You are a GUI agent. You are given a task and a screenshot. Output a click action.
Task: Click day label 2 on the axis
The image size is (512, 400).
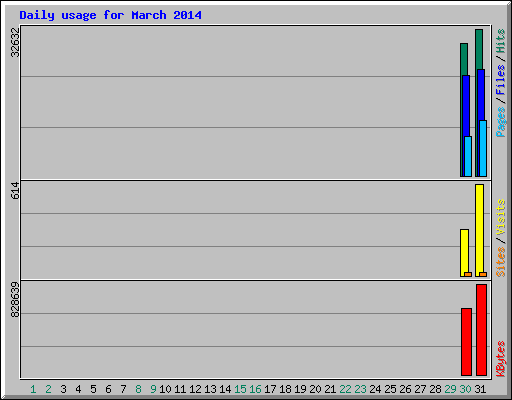48,389
